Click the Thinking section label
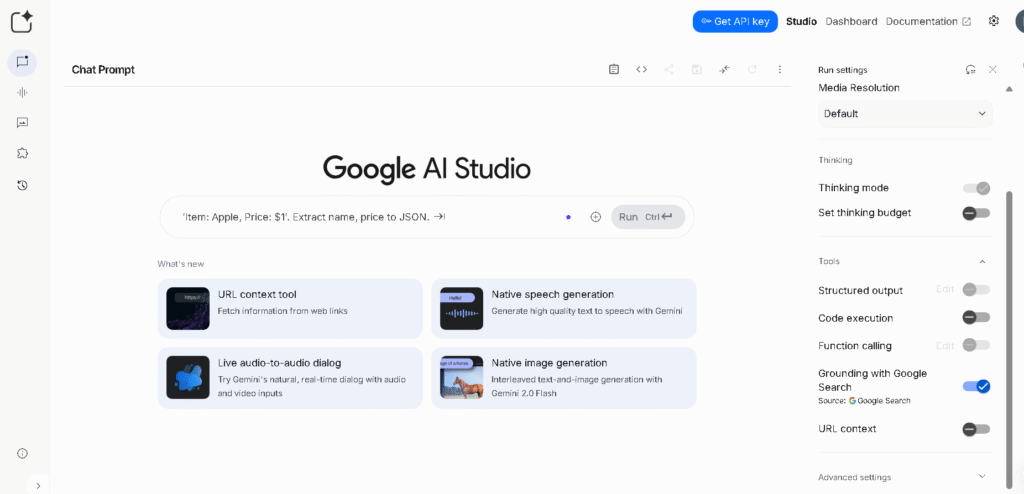 (x=835, y=160)
